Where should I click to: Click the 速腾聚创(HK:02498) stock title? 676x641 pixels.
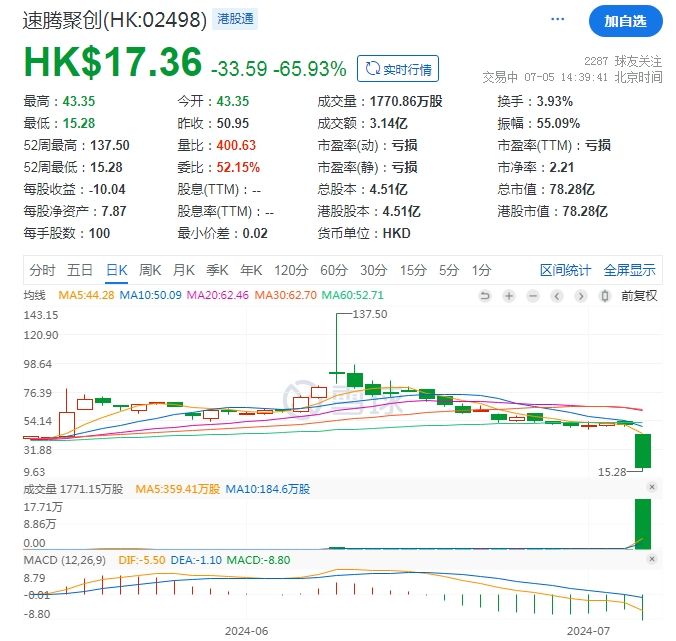click(115, 20)
